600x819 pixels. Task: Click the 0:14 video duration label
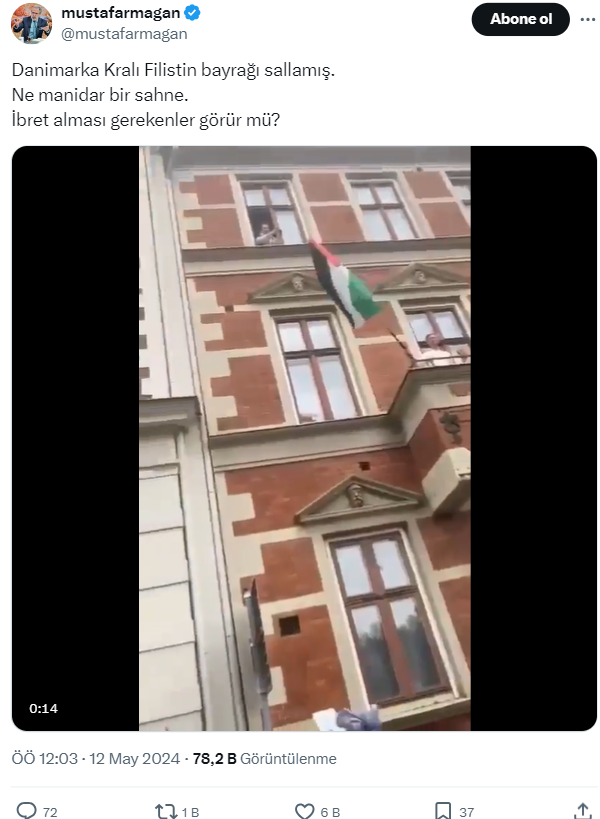click(x=43, y=709)
